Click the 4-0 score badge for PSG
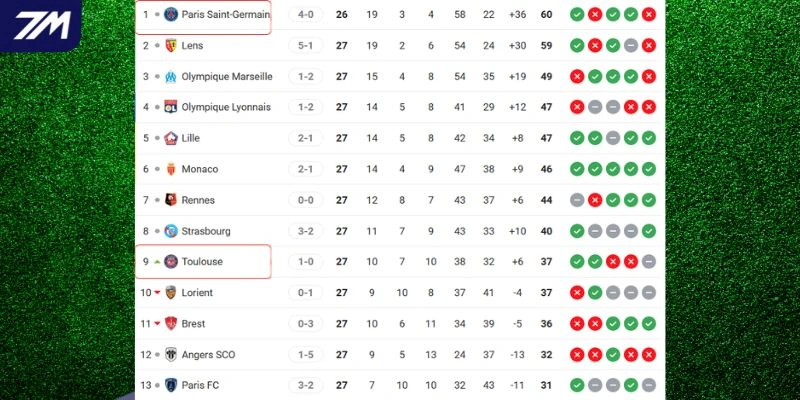 (305, 15)
